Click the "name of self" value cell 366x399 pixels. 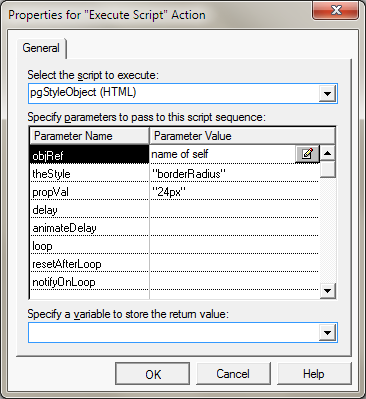223,154
